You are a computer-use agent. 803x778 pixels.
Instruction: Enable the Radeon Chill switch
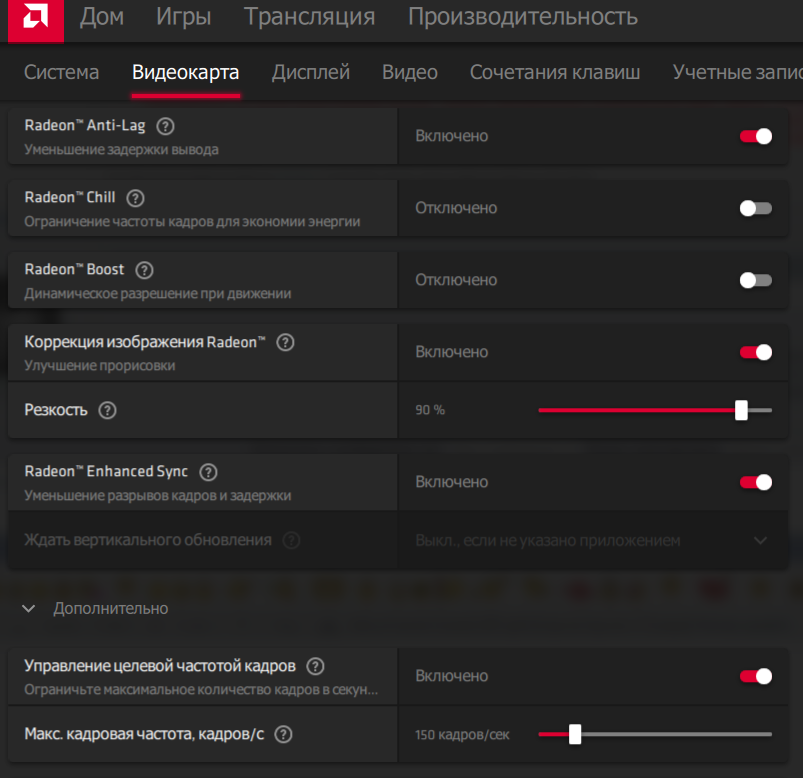click(x=755, y=208)
